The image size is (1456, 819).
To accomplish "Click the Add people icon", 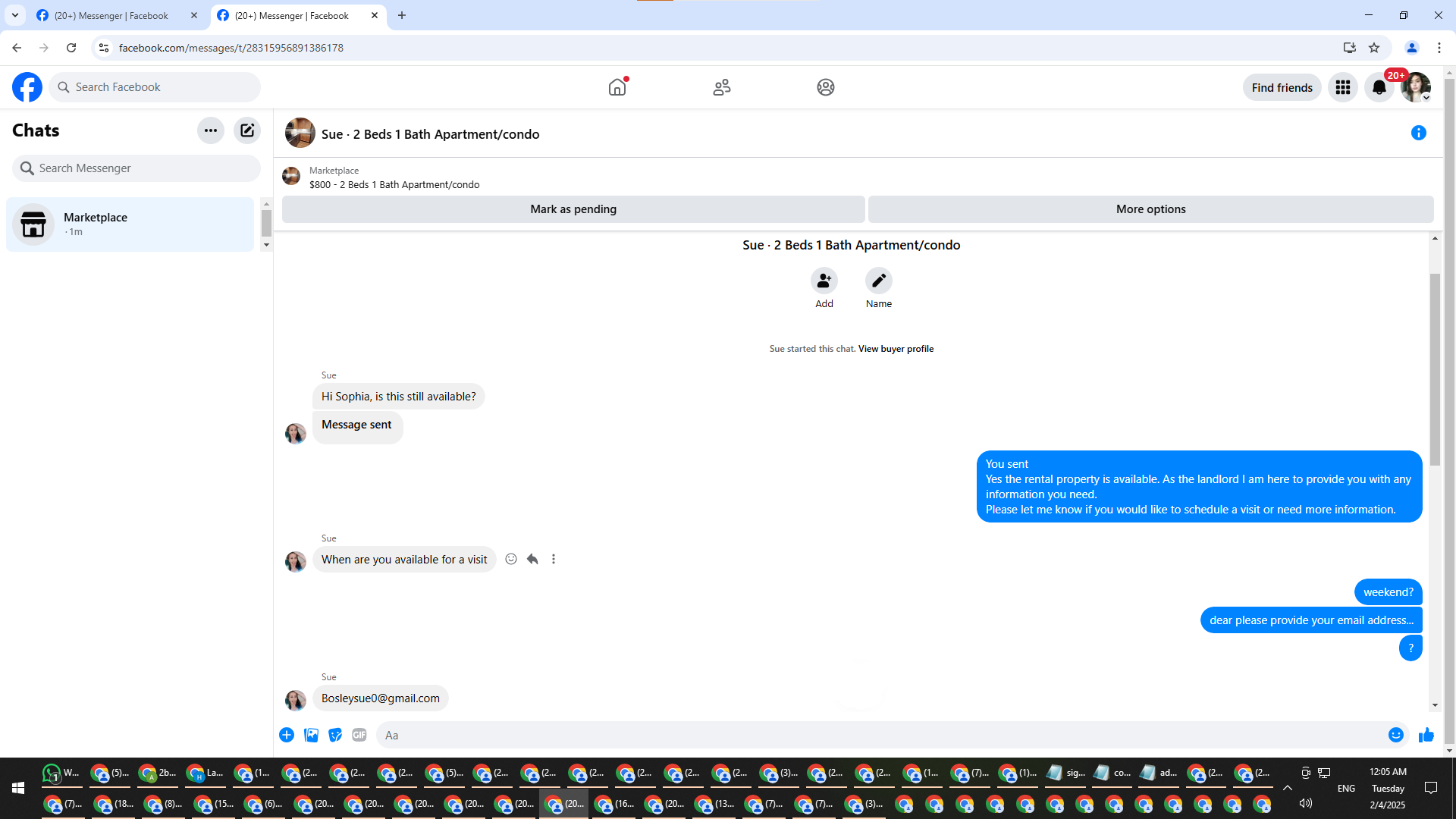I will click(824, 281).
